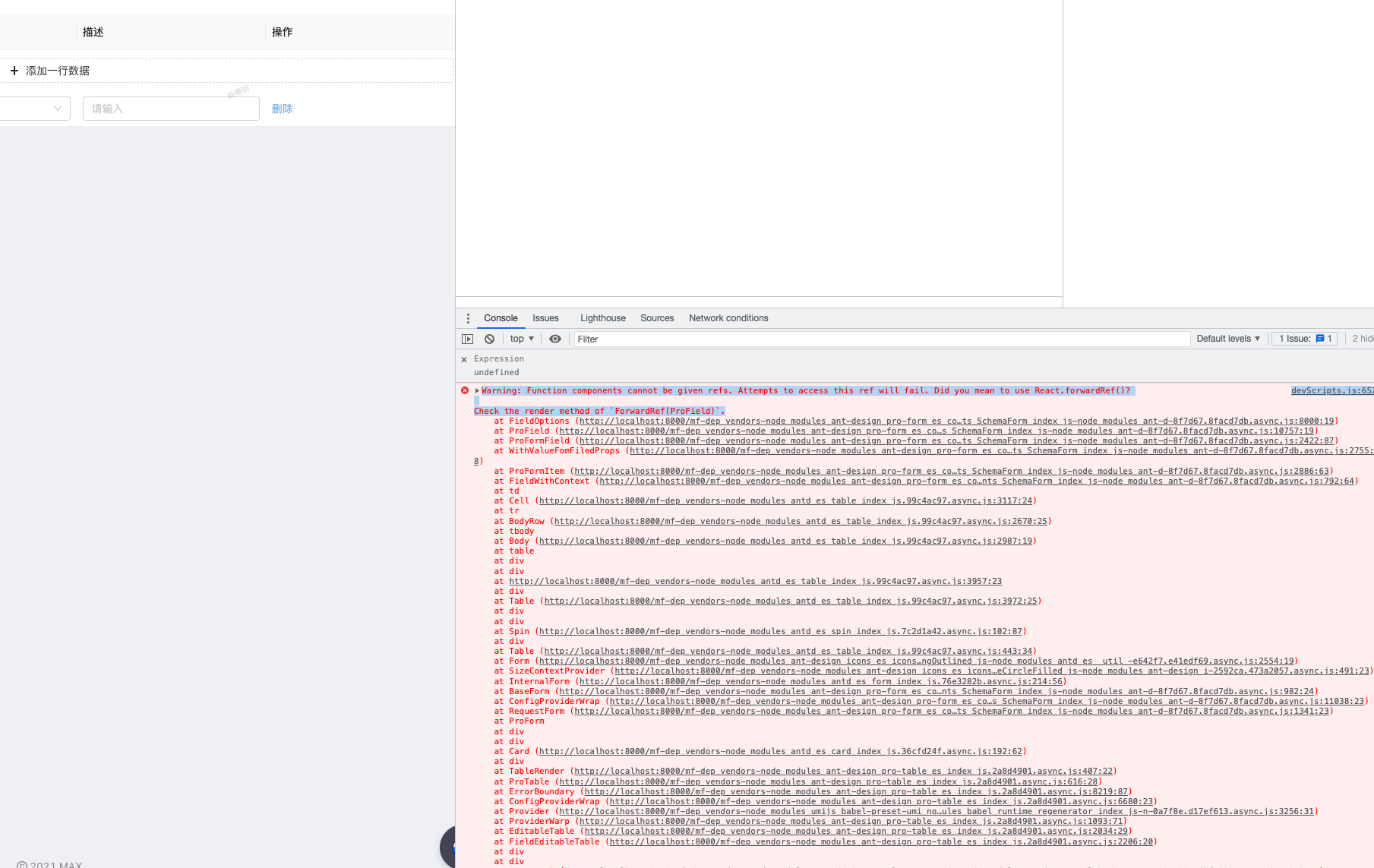Clear the console

pyautogui.click(x=488, y=339)
